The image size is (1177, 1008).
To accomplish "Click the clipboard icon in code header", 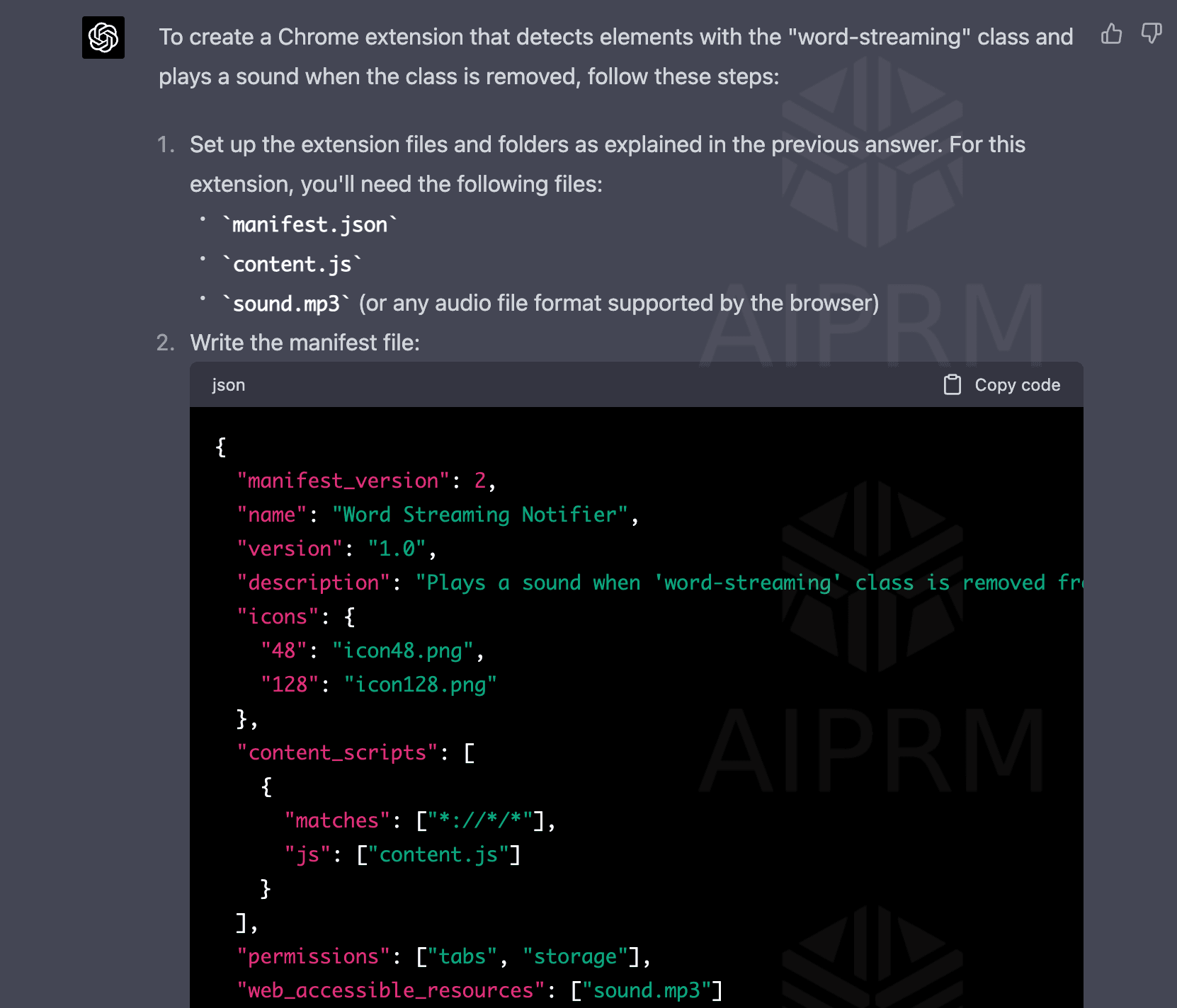I will click(953, 384).
